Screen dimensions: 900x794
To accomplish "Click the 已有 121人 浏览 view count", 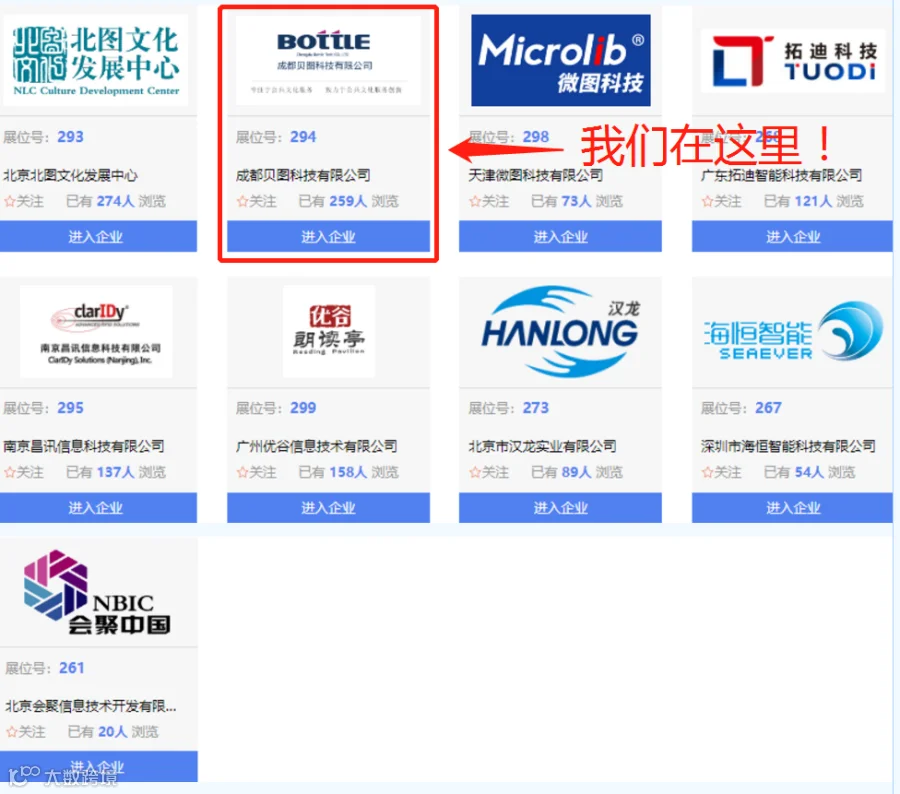I will click(x=814, y=202).
